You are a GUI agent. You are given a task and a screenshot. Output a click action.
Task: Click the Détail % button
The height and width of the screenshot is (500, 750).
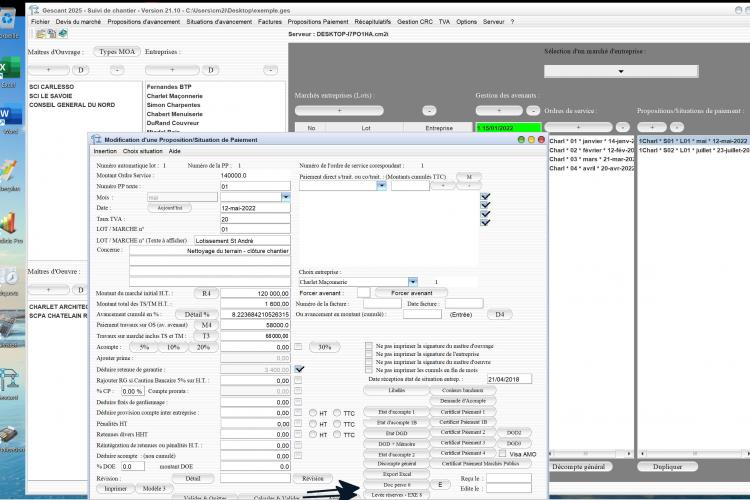(x=197, y=314)
